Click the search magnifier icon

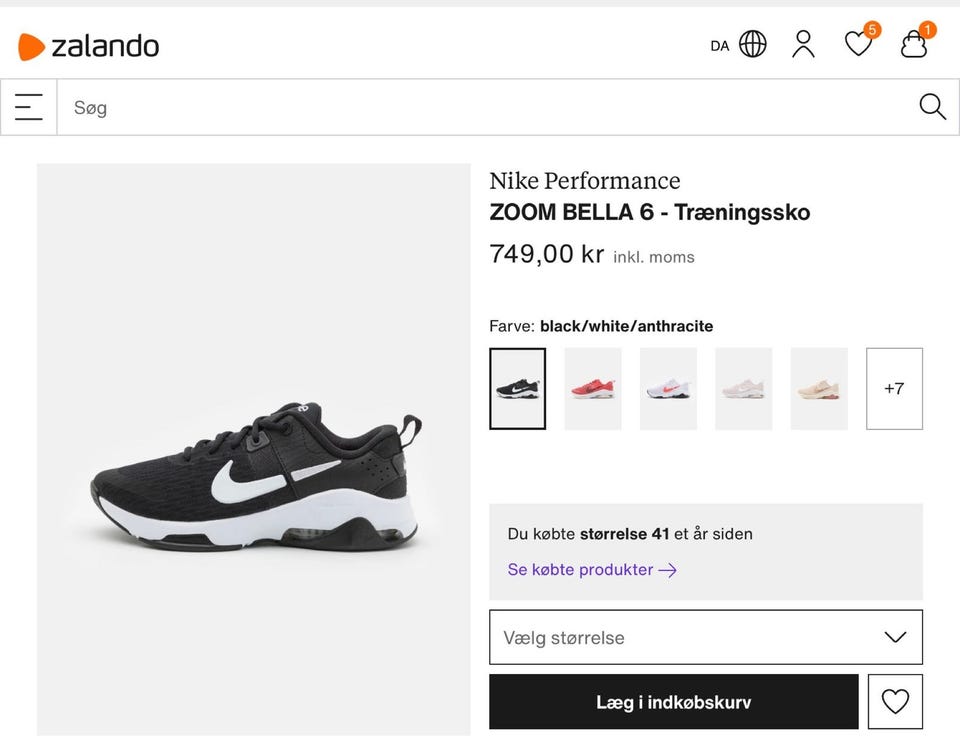point(932,107)
